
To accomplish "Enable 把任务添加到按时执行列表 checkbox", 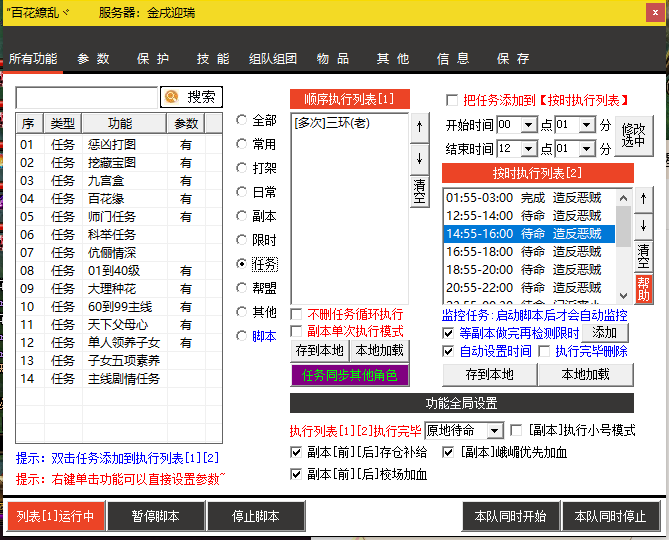I will click(452, 100).
